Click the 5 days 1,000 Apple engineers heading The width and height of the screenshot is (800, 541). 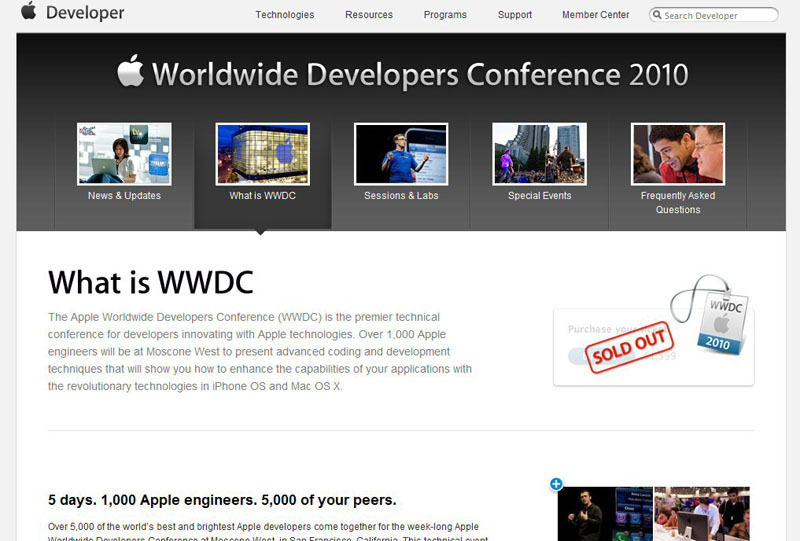pyautogui.click(x=222, y=500)
